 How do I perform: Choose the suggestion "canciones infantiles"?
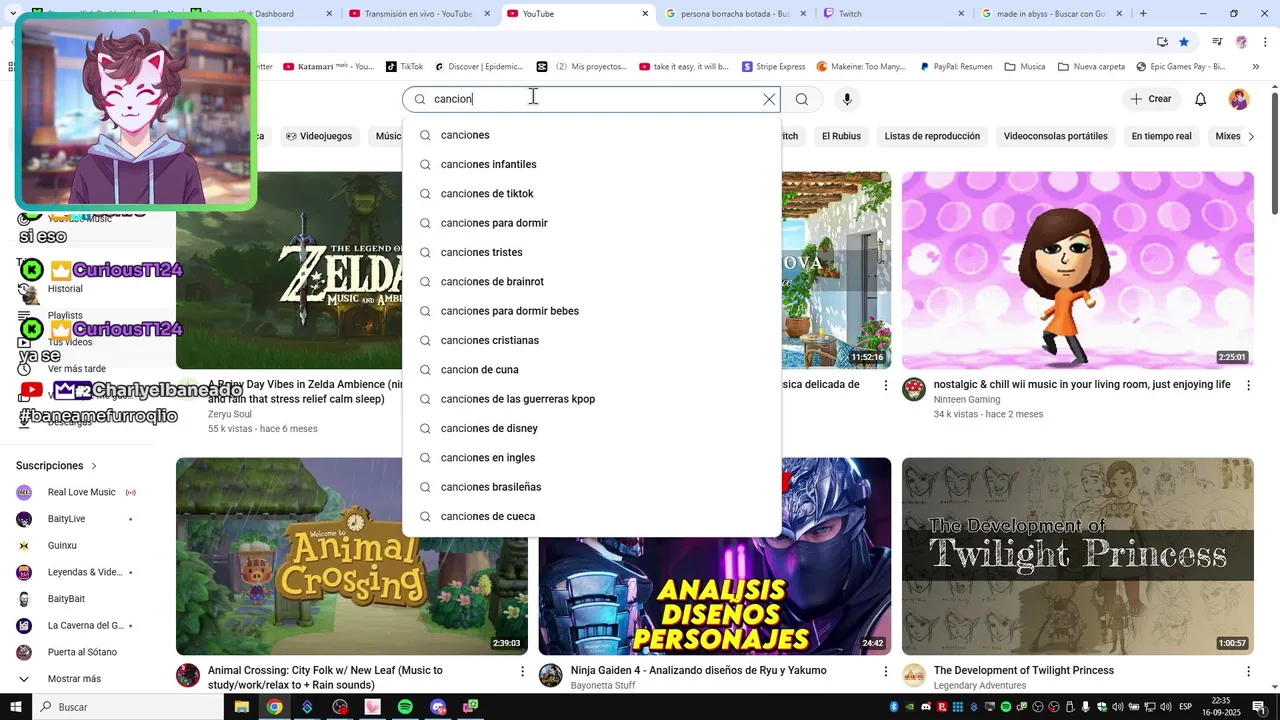tap(591, 164)
